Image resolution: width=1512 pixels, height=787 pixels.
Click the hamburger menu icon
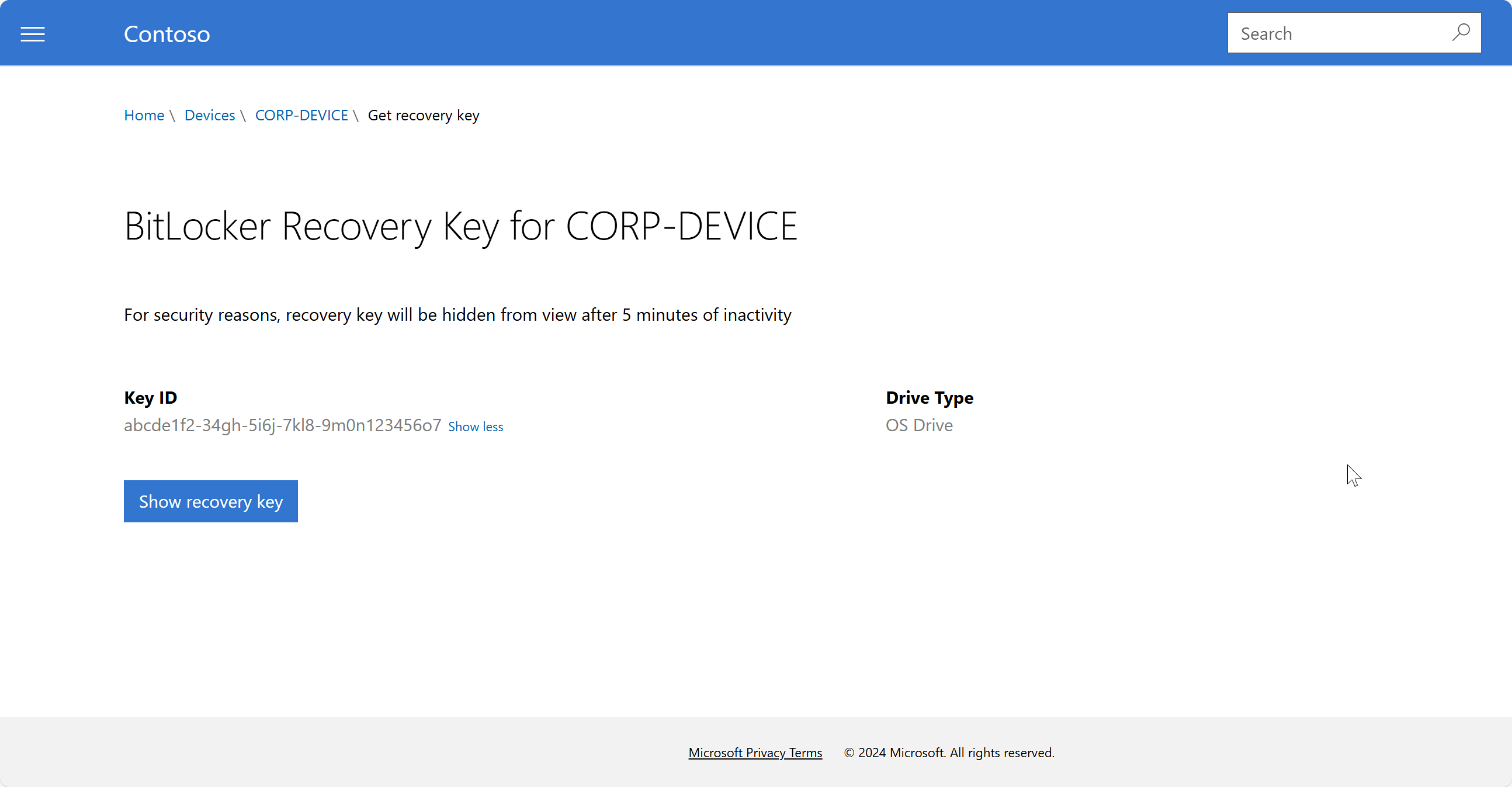pyautogui.click(x=33, y=33)
